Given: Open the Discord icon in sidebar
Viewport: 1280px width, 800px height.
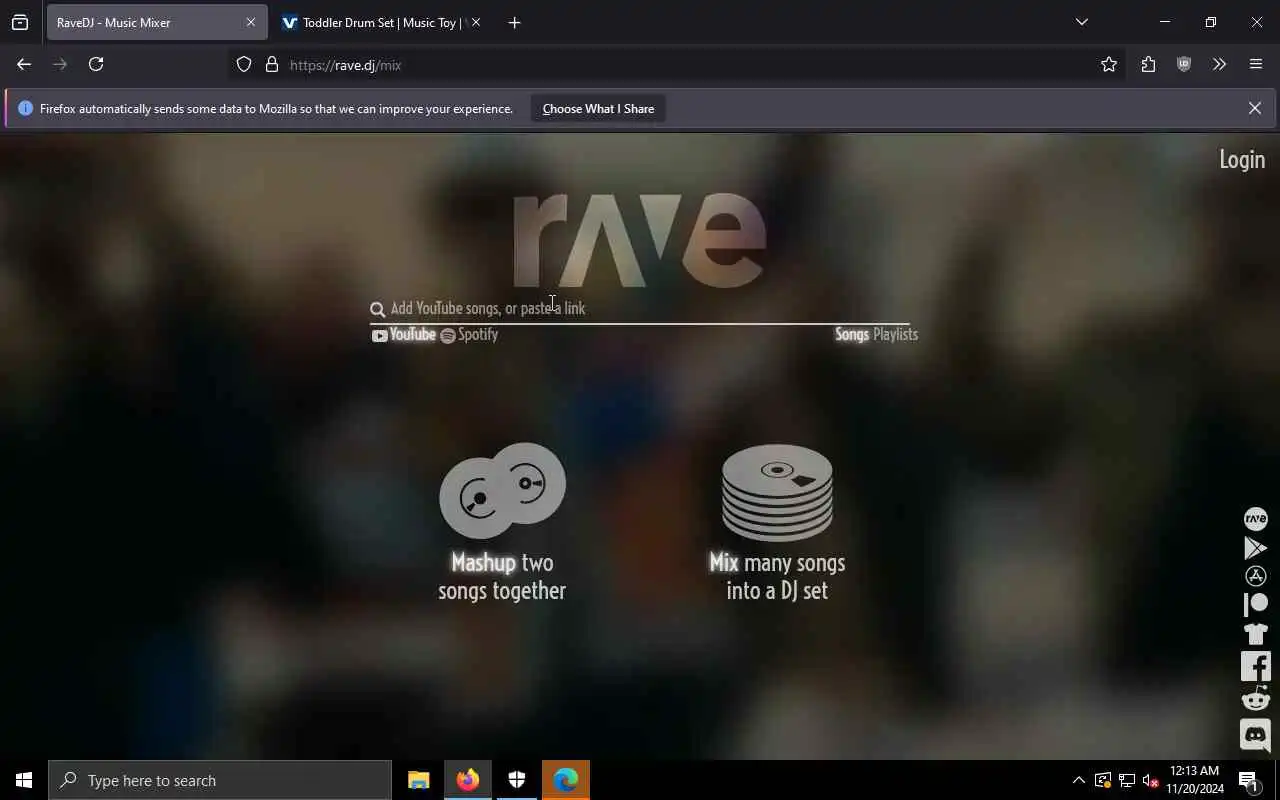Looking at the screenshot, I should [1255, 735].
